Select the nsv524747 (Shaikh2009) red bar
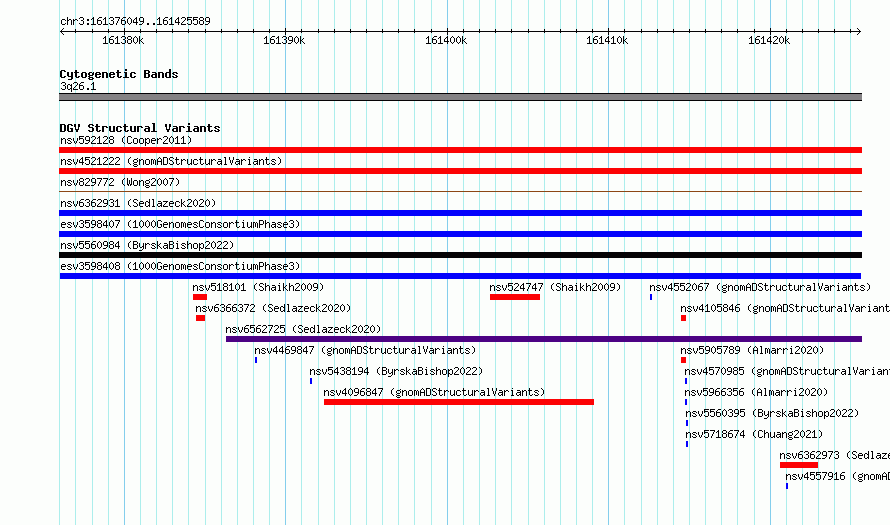The width and height of the screenshot is (890, 525). (515, 297)
